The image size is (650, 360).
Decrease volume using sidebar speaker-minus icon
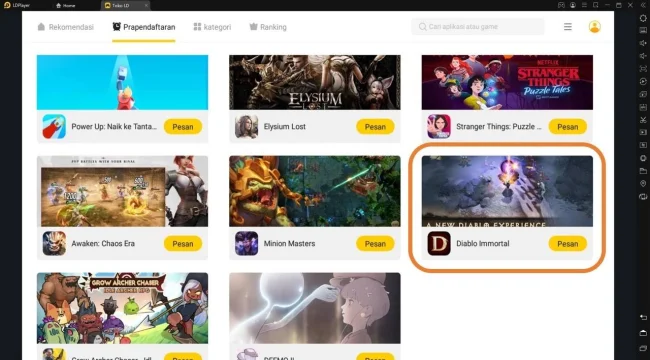click(x=643, y=56)
